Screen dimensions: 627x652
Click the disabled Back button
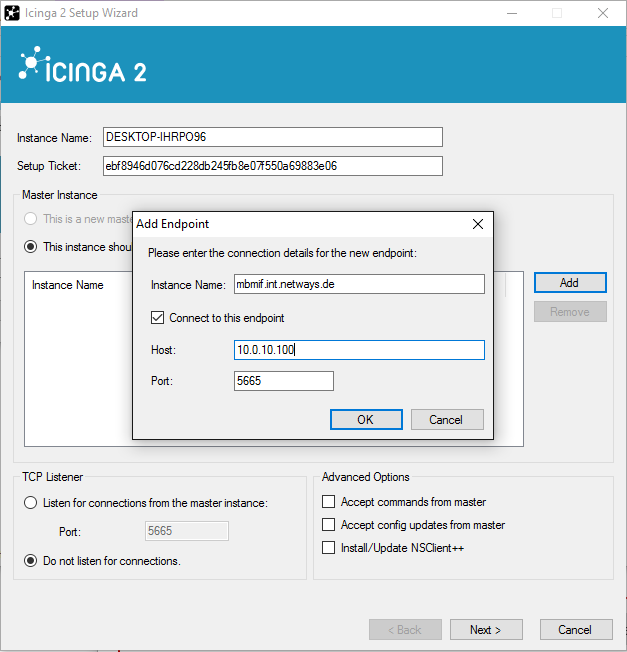[x=405, y=630]
